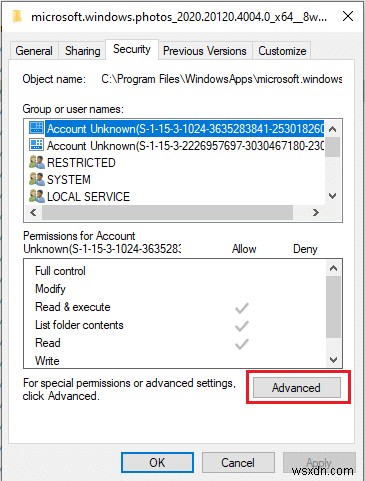
Task: Select the LOCAL SERVICE entry
Action: coord(88,196)
